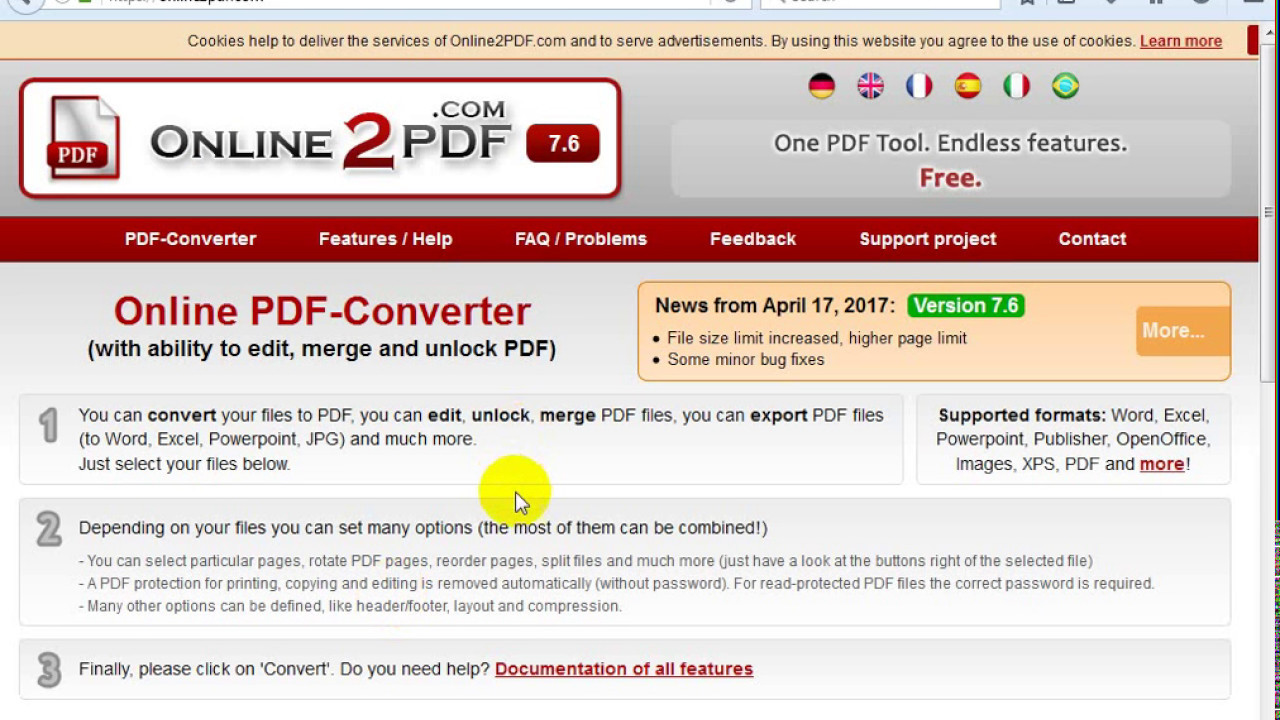
Task: Click 'Depending on your files' step text
Action: [423, 528]
